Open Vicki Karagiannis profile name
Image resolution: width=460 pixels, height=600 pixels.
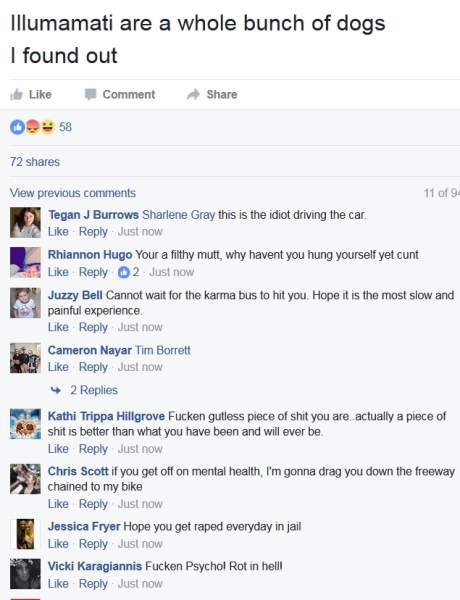click(x=95, y=566)
